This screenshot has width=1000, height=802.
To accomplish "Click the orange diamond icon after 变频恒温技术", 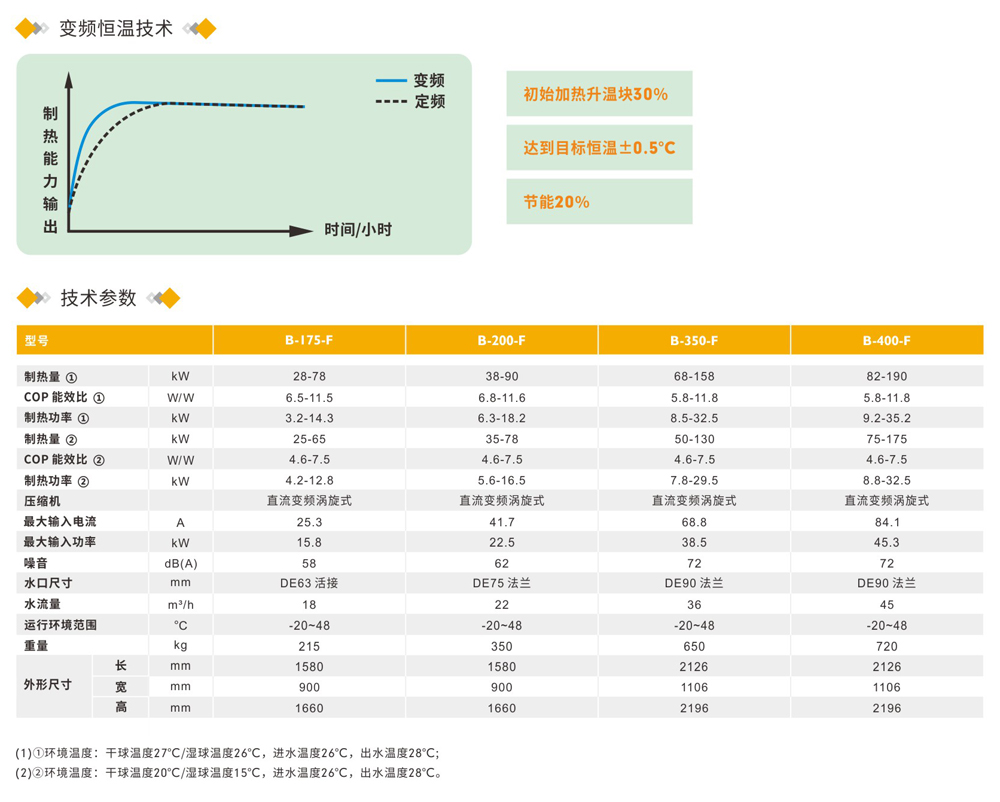I will 205,29.
